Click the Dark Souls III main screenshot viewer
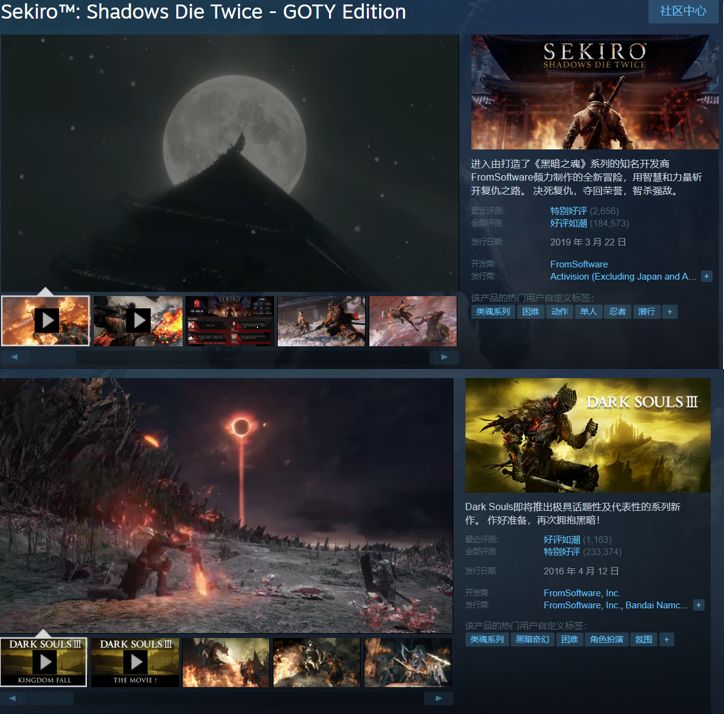724x714 pixels. 226,505
